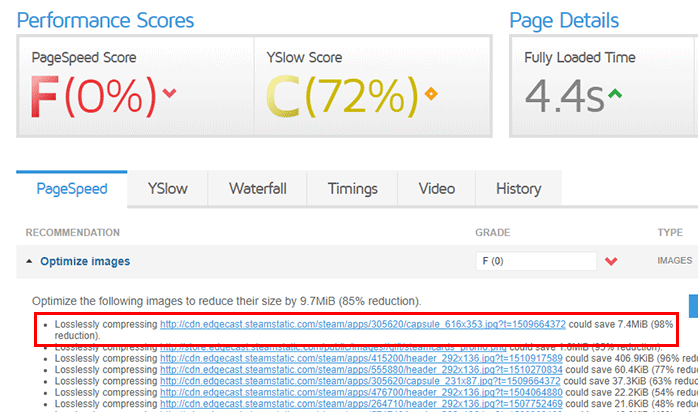Image resolution: width=698 pixels, height=412 pixels.
Task: Open the History tab
Action: tap(519, 189)
